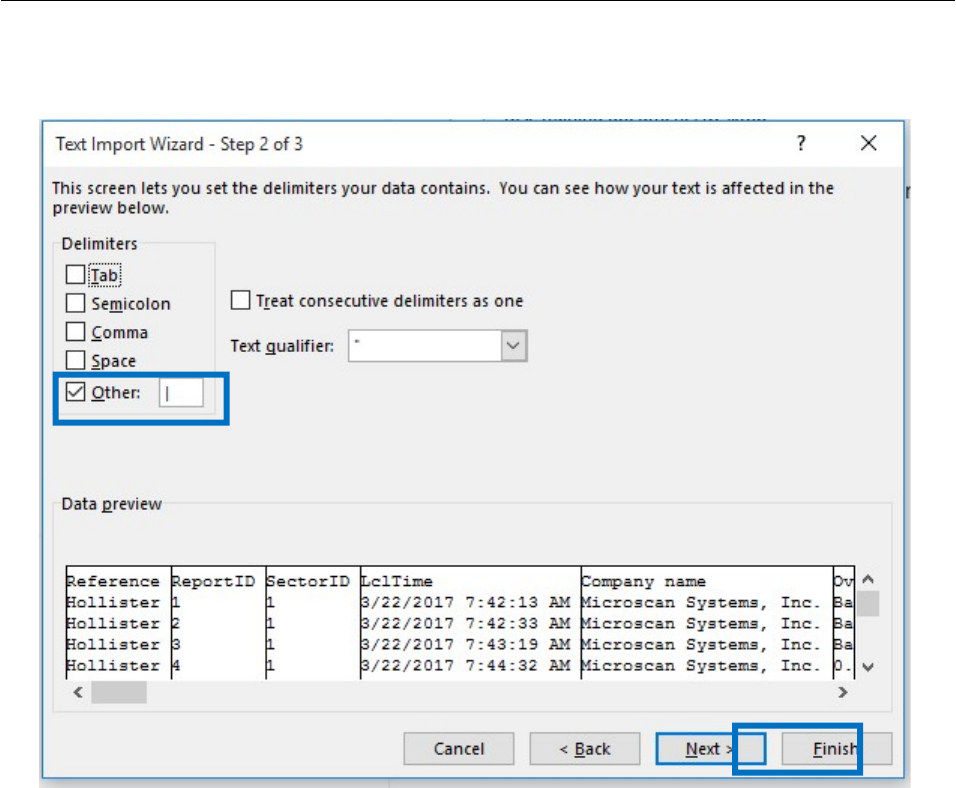Image resolution: width=956 pixels, height=788 pixels.
Task: Uncheck the Other delimiter checkbox
Action: point(76,393)
